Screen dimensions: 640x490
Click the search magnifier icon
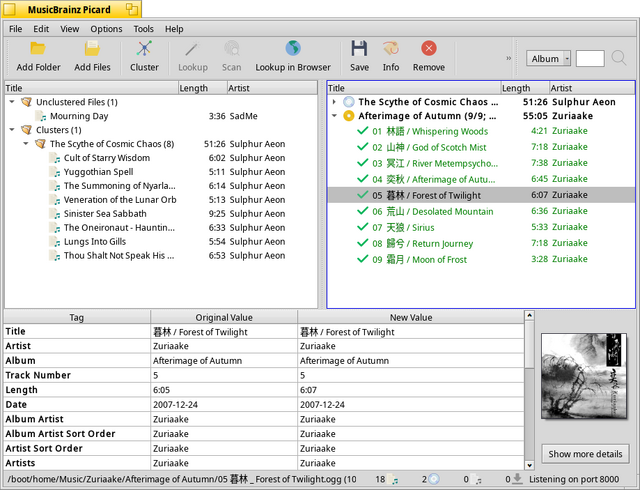pyautogui.click(x=619, y=58)
